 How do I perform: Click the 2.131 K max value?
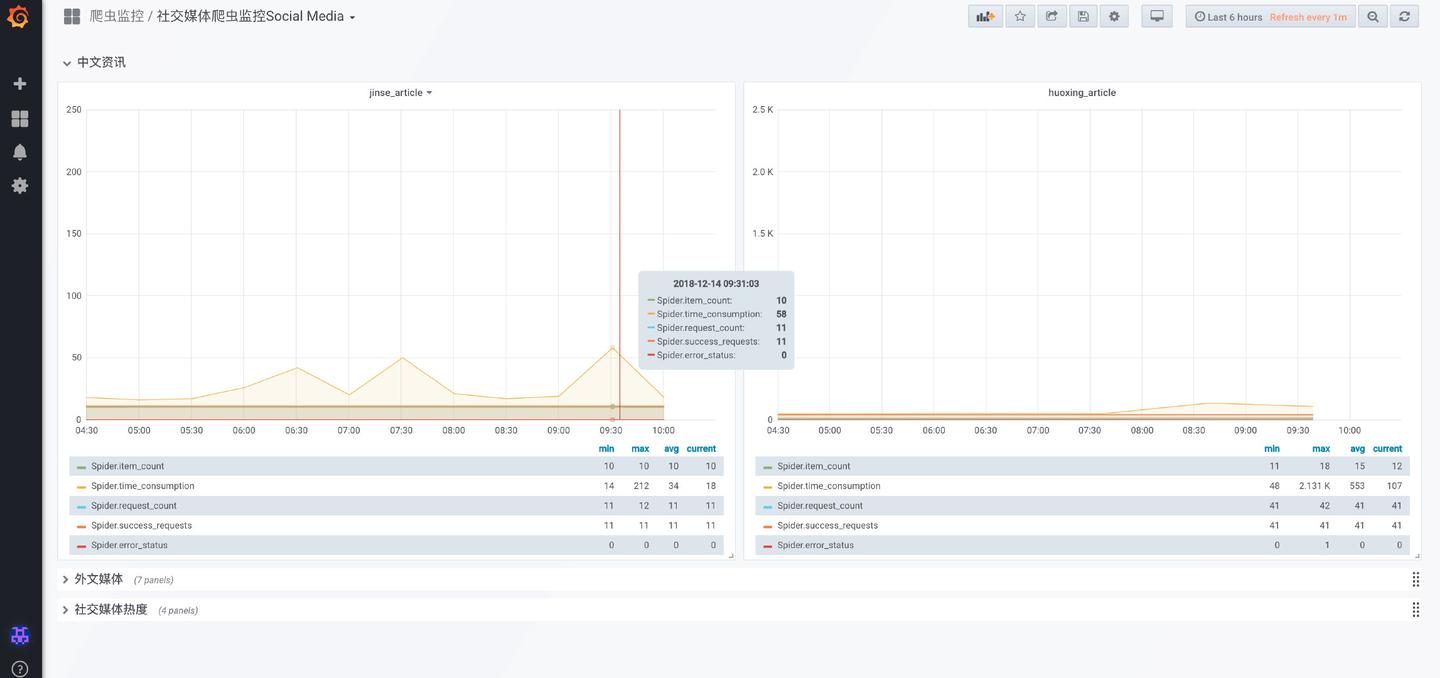coord(1314,486)
